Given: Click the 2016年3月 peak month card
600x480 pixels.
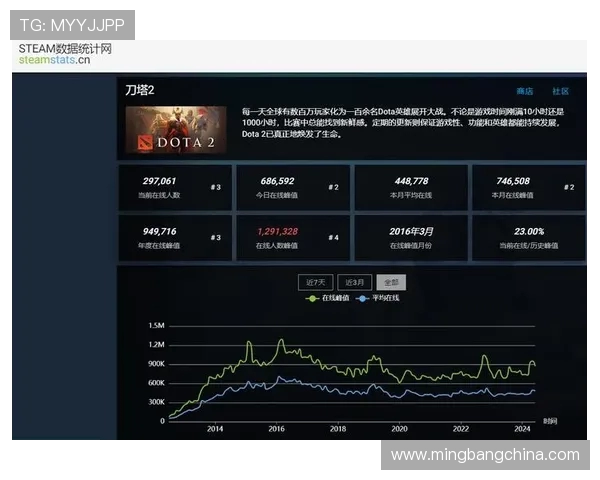Looking at the screenshot, I should pos(410,237).
